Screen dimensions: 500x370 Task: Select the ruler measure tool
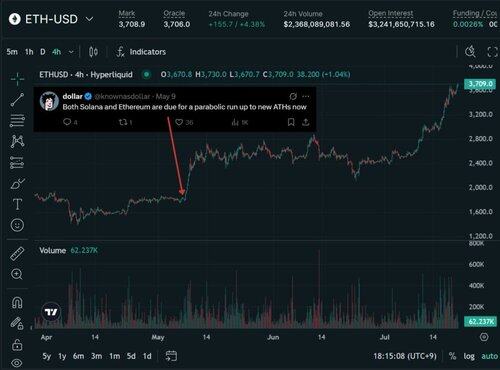click(17, 254)
